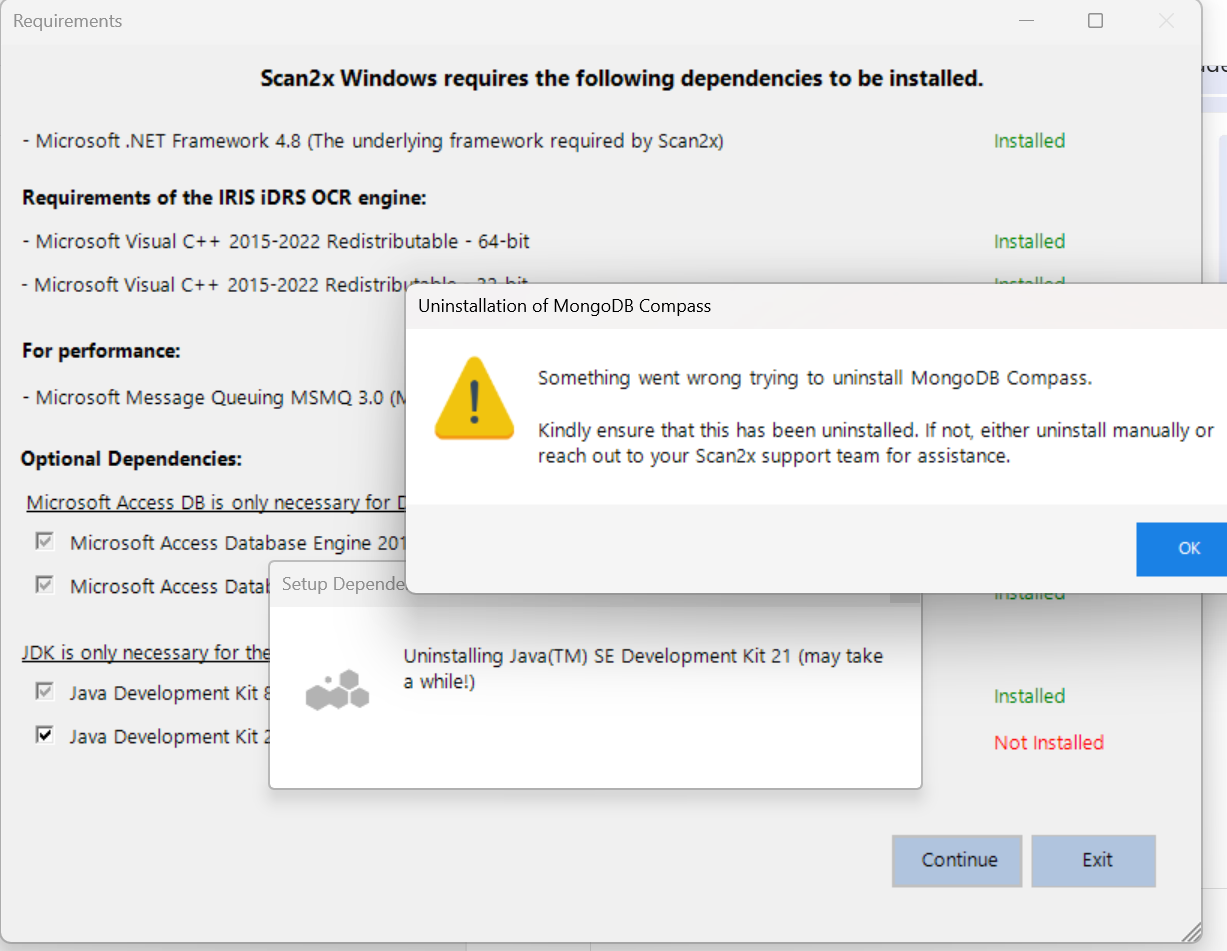The image size is (1227, 951).
Task: Uncheck the last Java Development Kit checkbox
Action: (44, 736)
